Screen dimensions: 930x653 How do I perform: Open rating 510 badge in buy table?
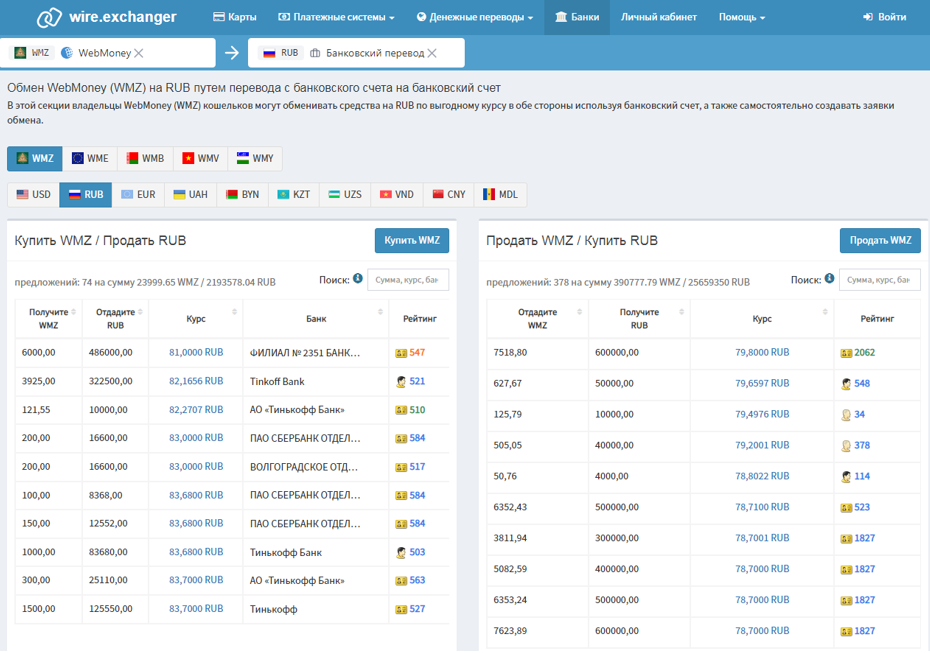[x=410, y=410]
